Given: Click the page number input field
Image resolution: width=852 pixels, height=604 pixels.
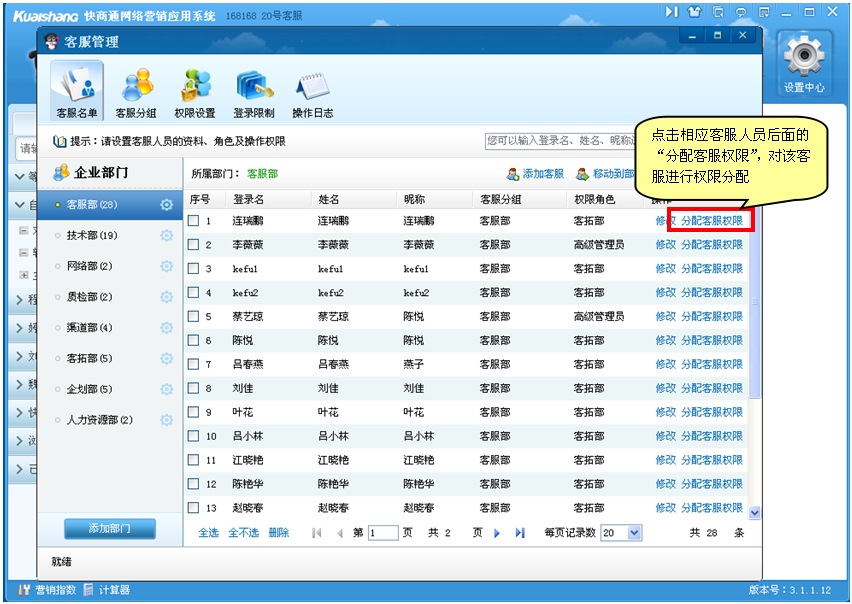Looking at the screenshot, I should click(383, 533).
